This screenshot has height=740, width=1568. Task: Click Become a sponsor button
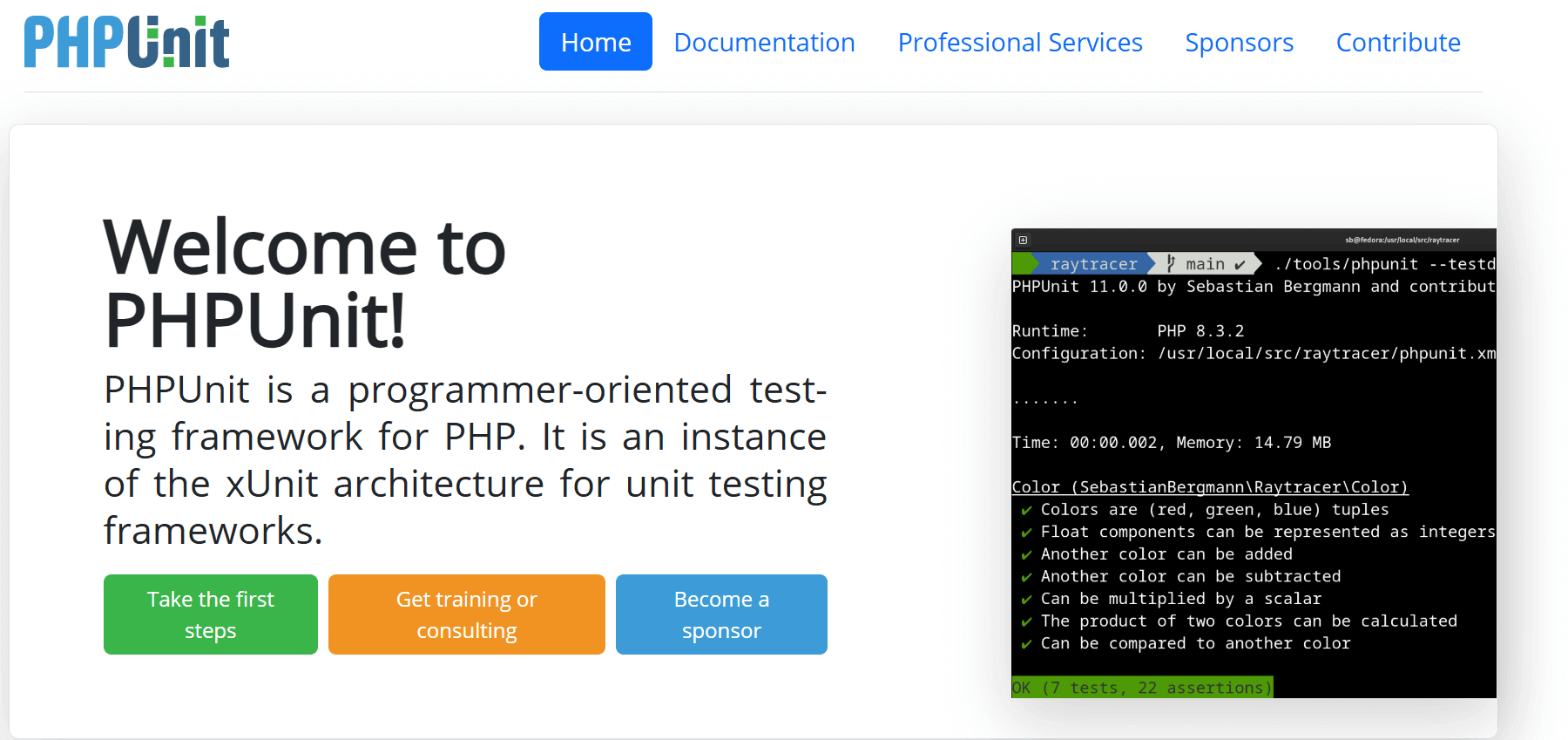click(721, 614)
